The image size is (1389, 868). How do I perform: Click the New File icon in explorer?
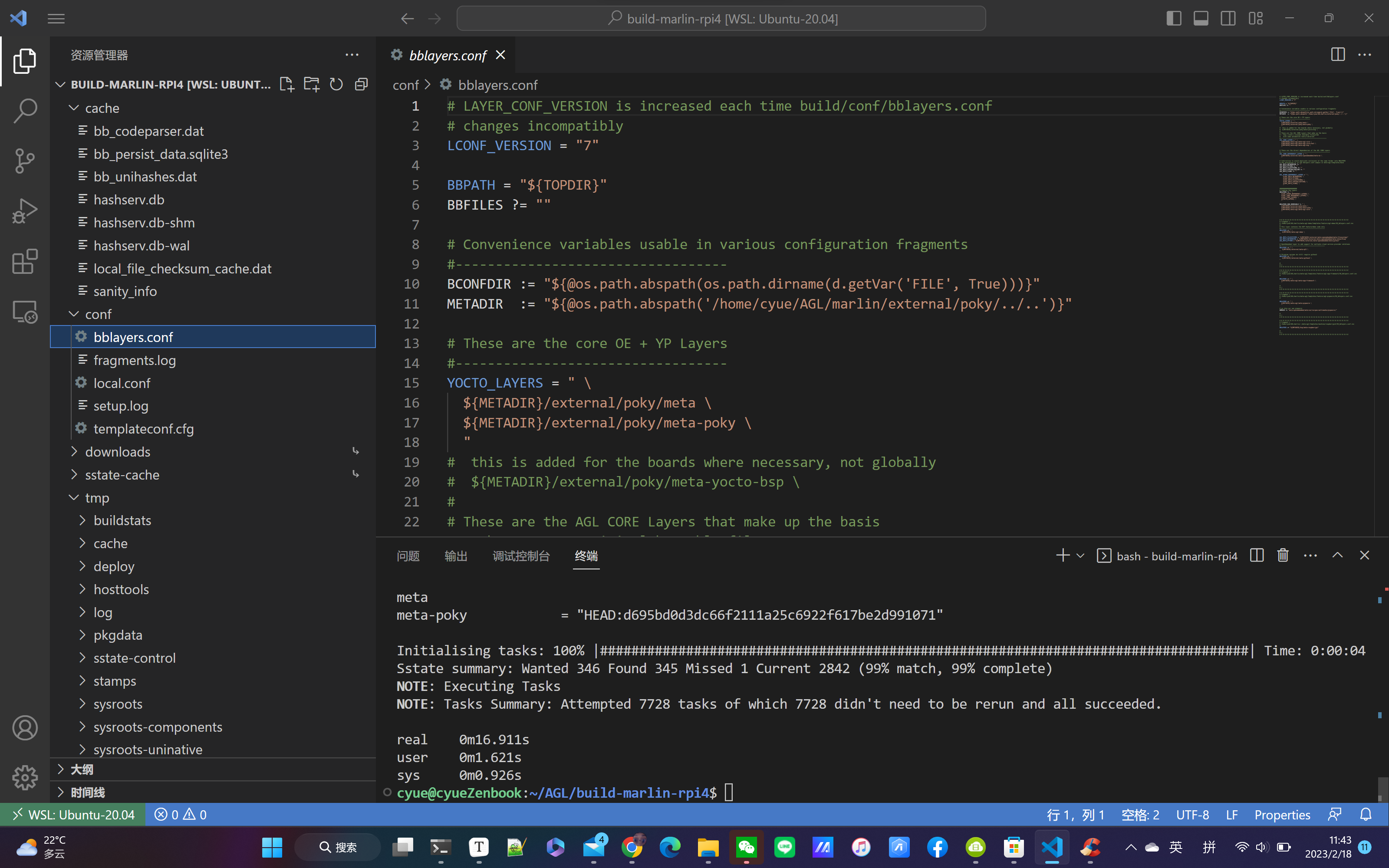(286, 84)
